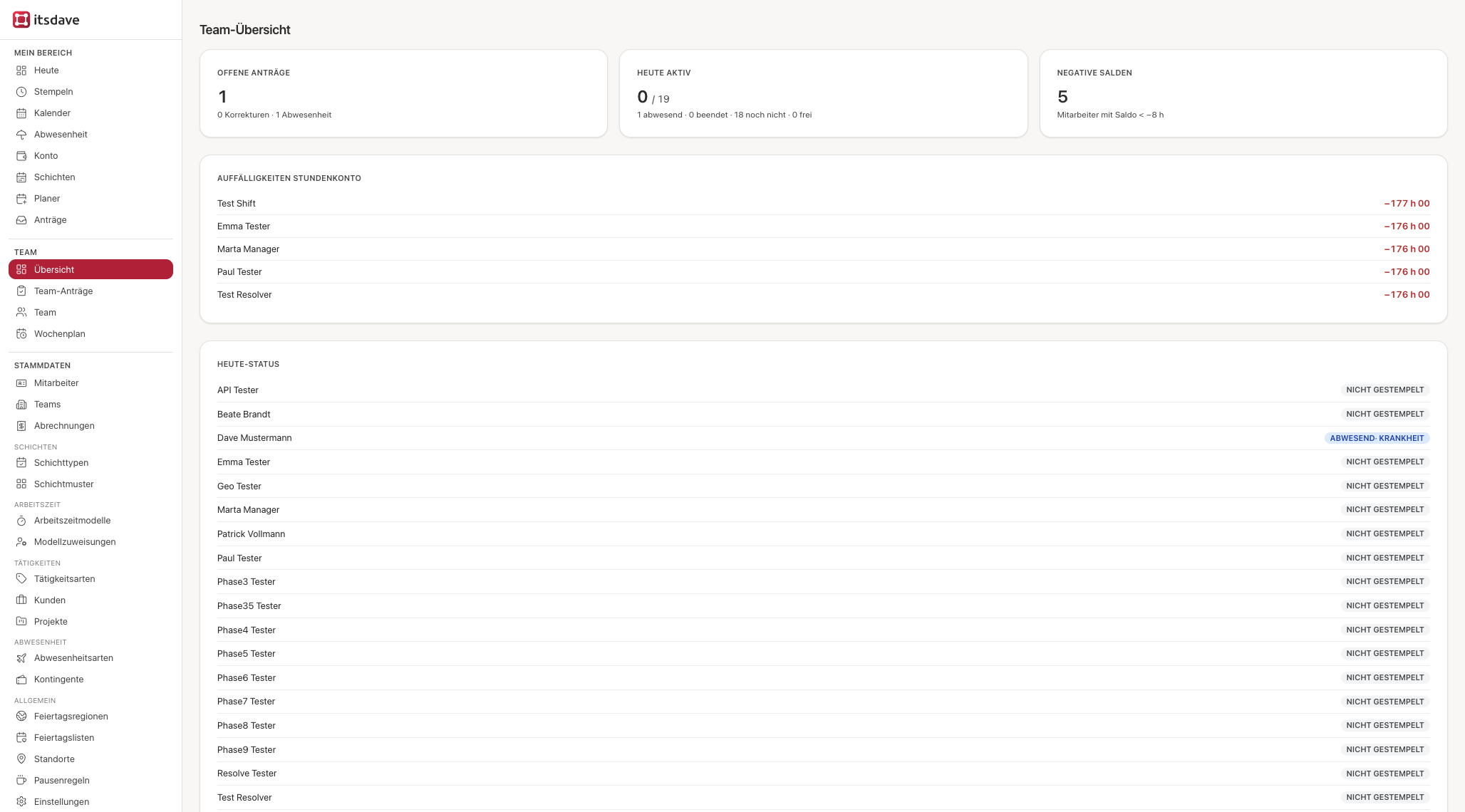Click the Projekte folder icon
The height and width of the screenshot is (812, 1465).
[21, 622]
